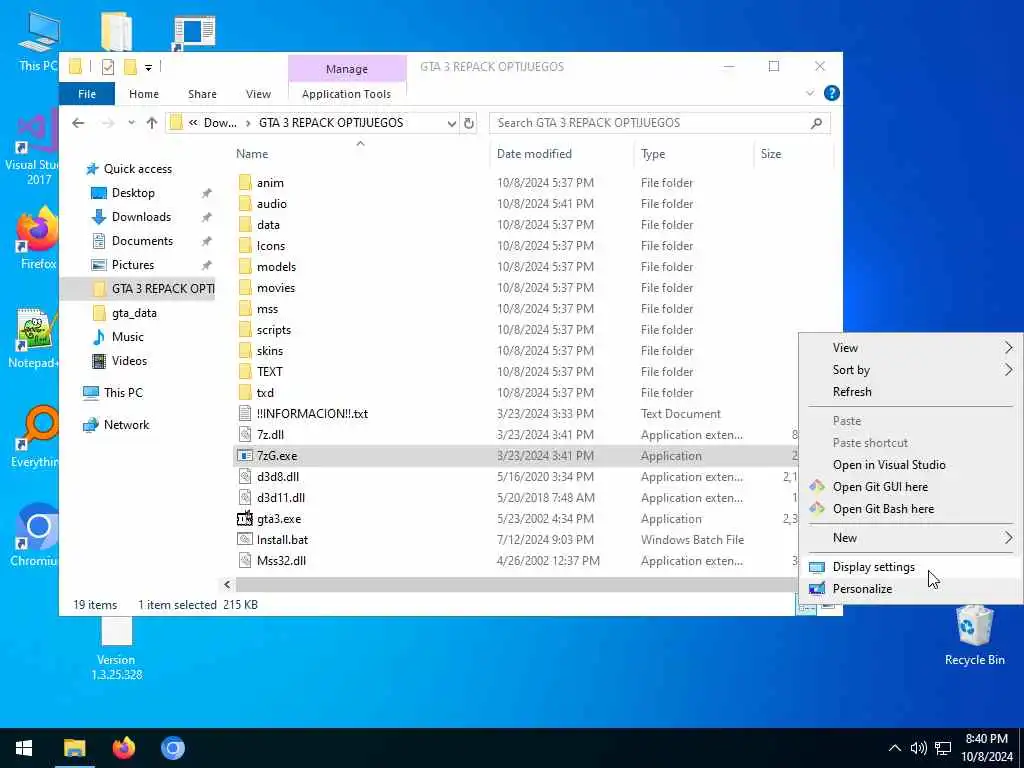Image resolution: width=1024 pixels, height=768 pixels.
Task: Click the breadcrumb overflow chevrons
Action: tap(193, 122)
